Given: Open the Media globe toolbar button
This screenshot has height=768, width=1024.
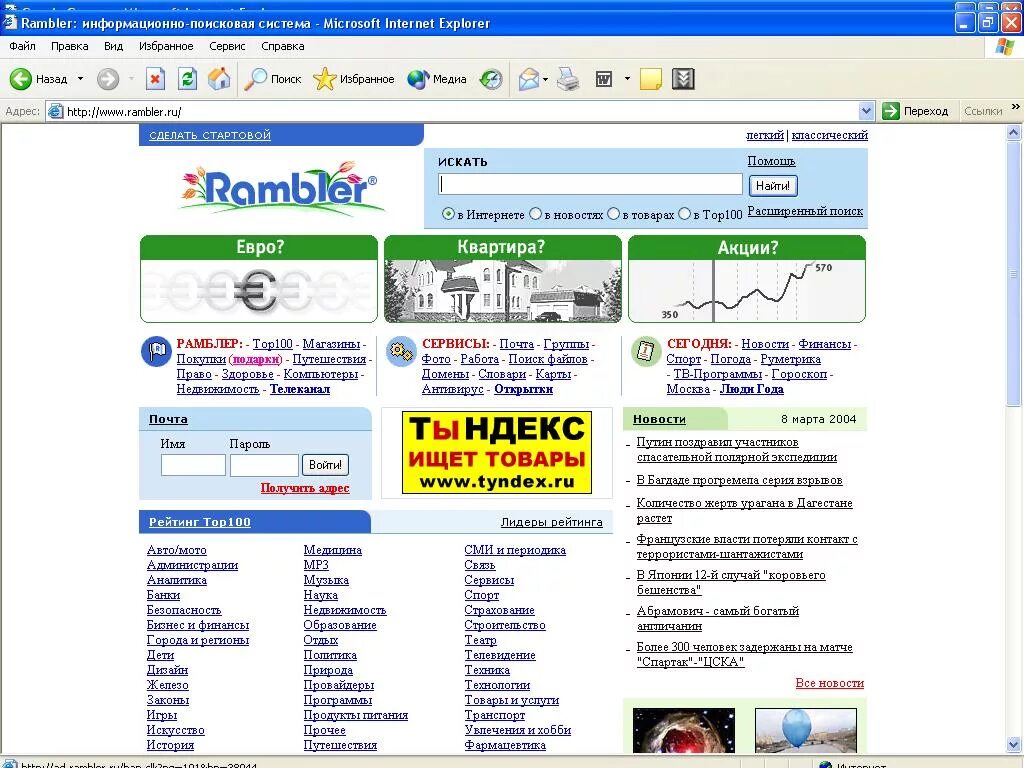Looking at the screenshot, I should 436,79.
